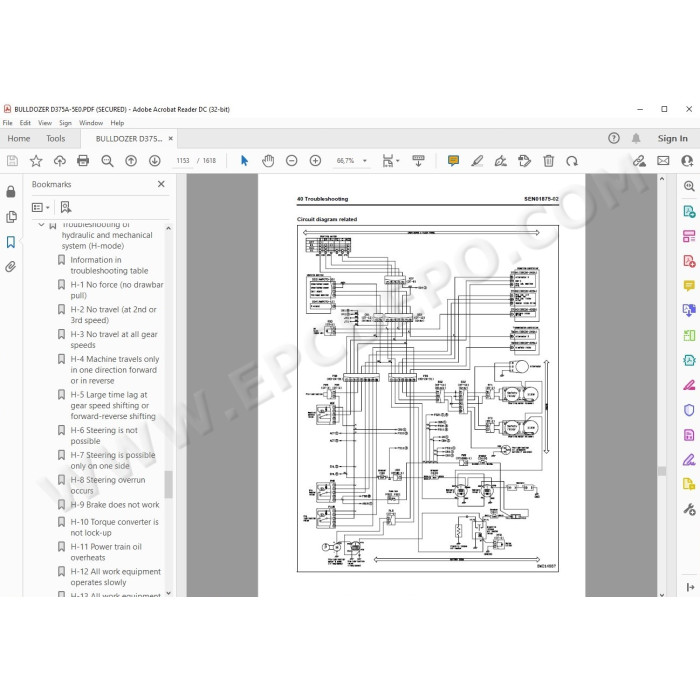The width and height of the screenshot is (700, 700).
Task: Open the page thumbnails panel
Action: pos(11,217)
